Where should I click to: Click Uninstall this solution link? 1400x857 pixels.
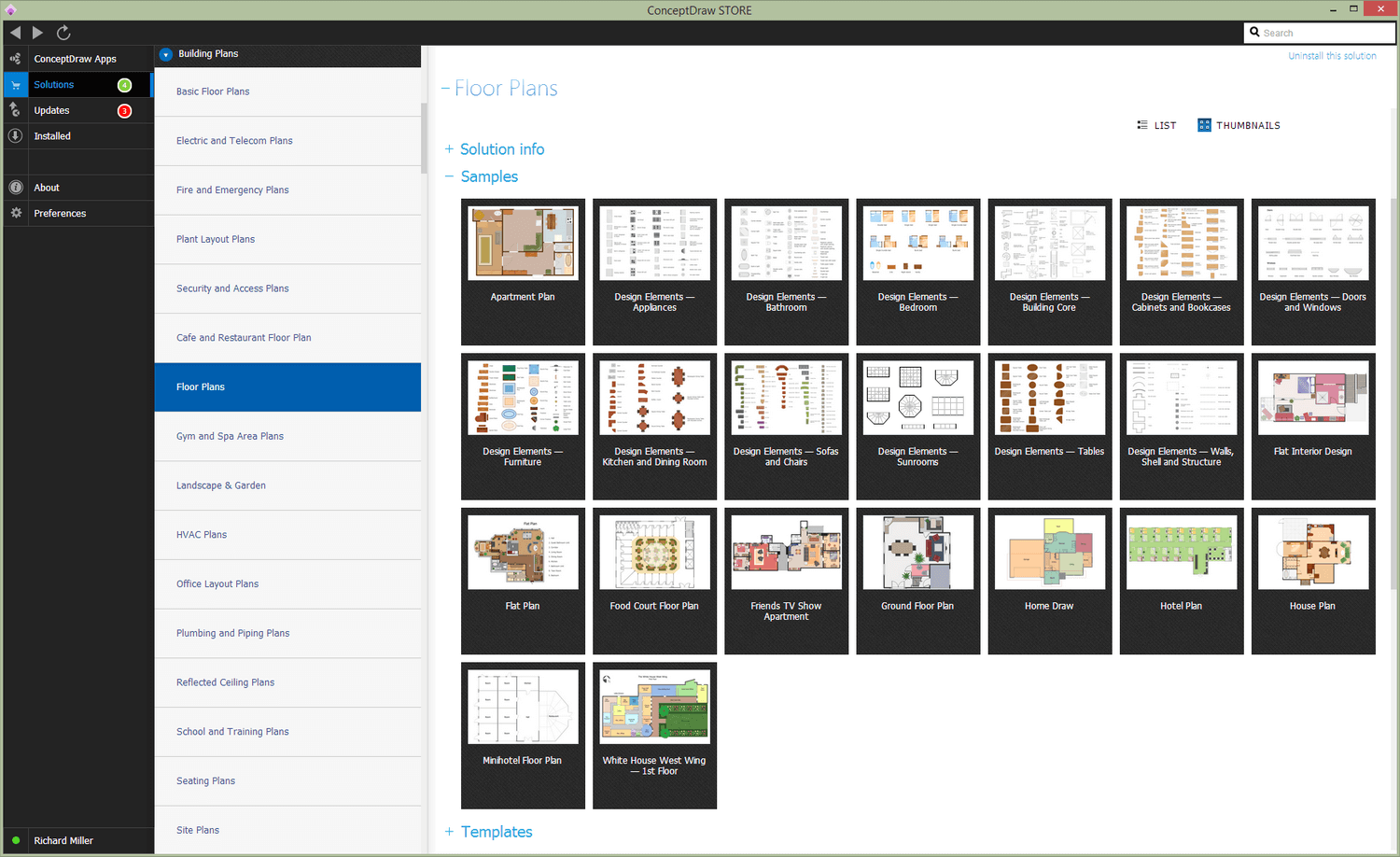[x=1332, y=56]
